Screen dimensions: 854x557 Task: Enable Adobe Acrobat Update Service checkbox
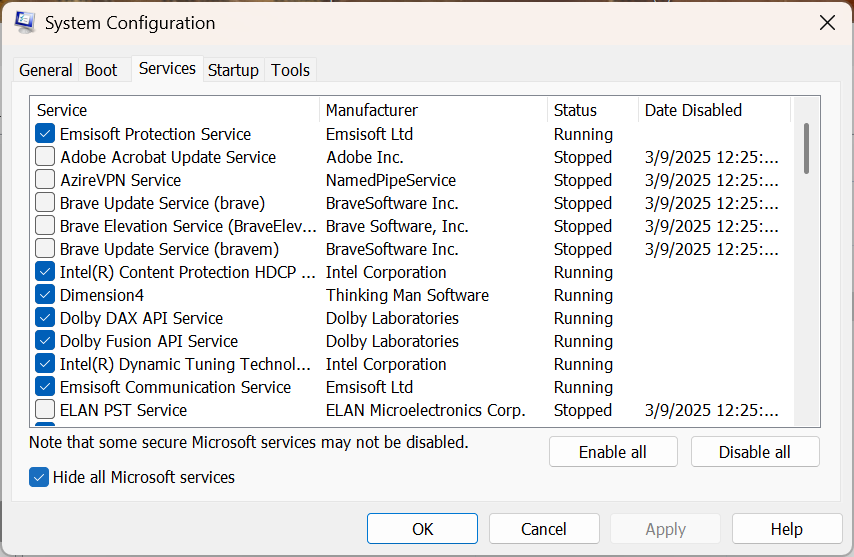(45, 156)
